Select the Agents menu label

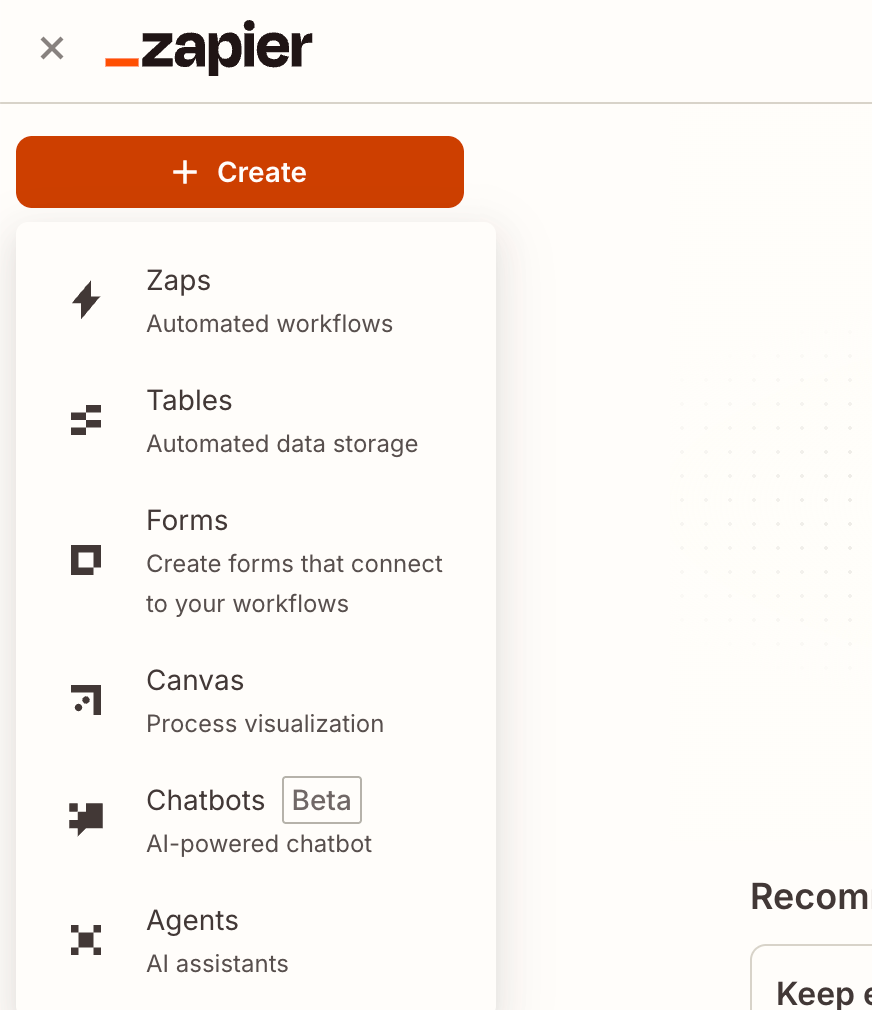pyautogui.click(x=192, y=920)
